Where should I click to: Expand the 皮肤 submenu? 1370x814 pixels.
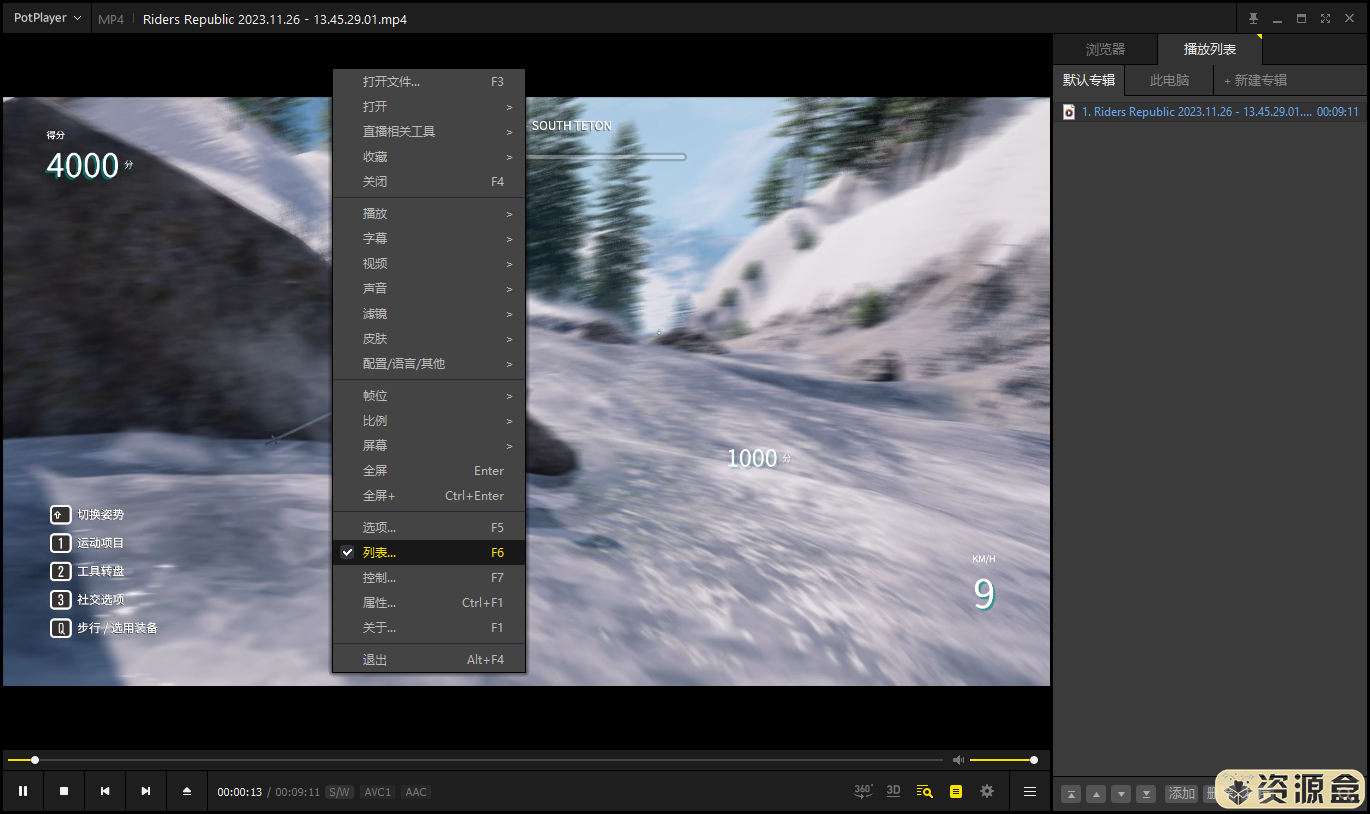point(429,339)
